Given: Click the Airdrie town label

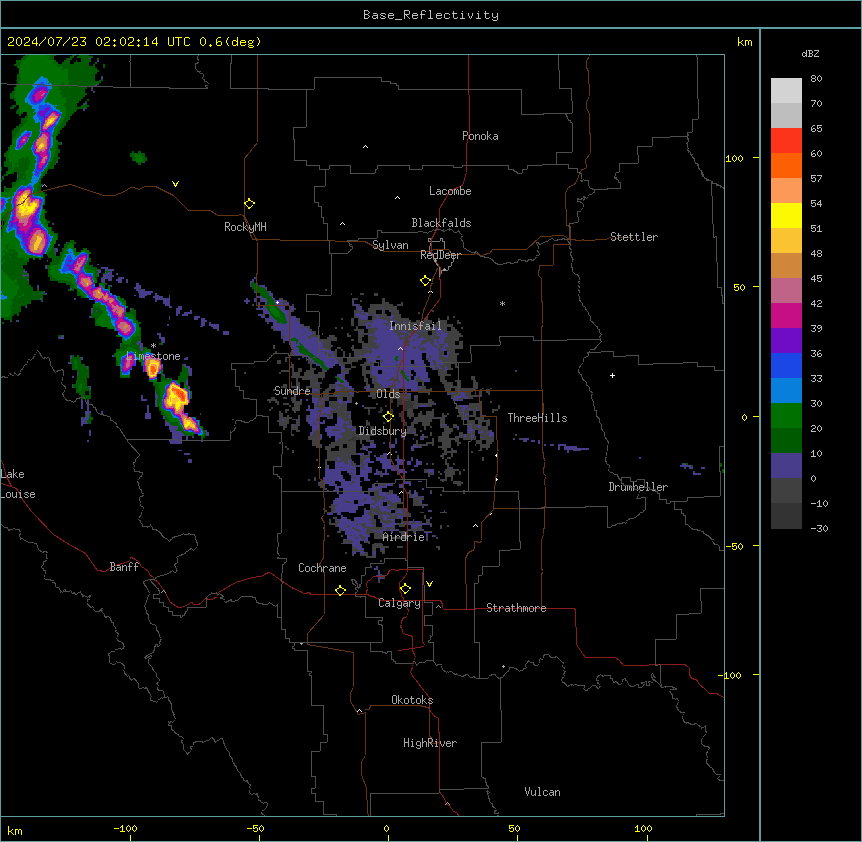Looking at the screenshot, I should coord(404,537).
